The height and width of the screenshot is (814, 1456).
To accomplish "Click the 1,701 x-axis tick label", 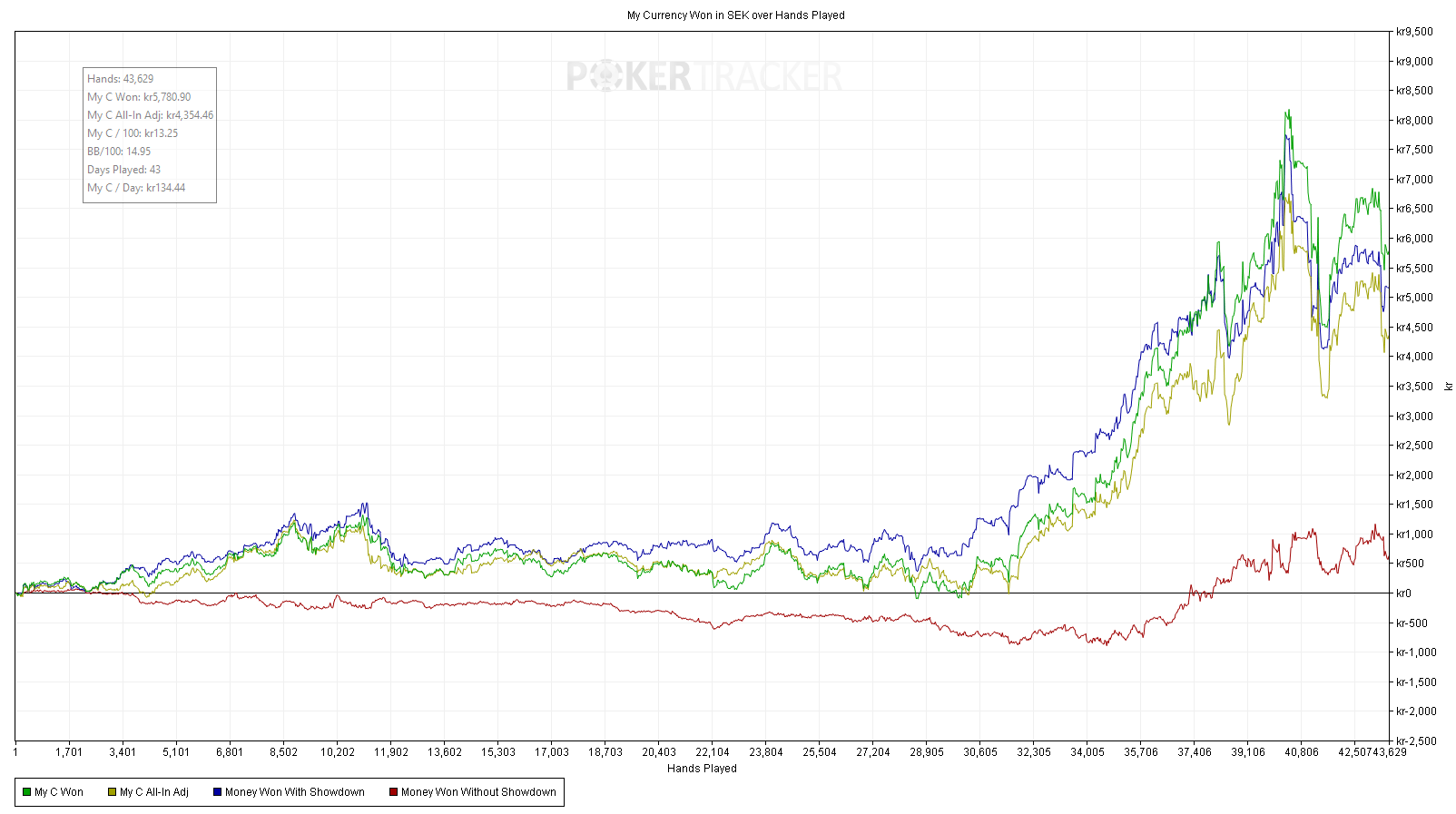I will (69, 752).
